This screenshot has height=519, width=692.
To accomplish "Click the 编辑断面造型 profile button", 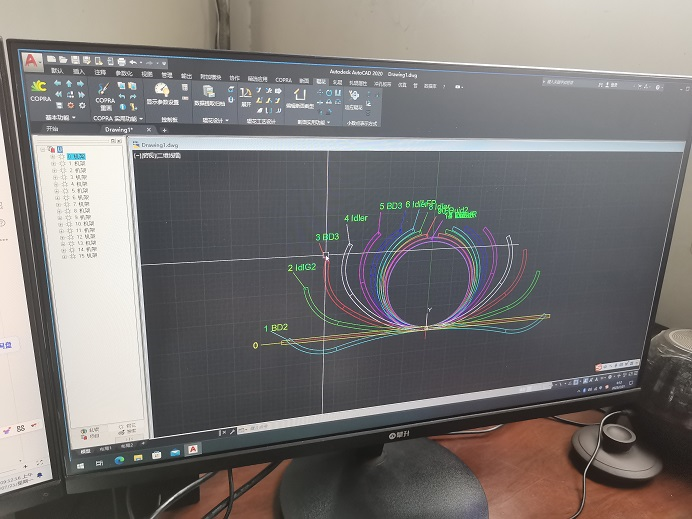I will [300, 99].
